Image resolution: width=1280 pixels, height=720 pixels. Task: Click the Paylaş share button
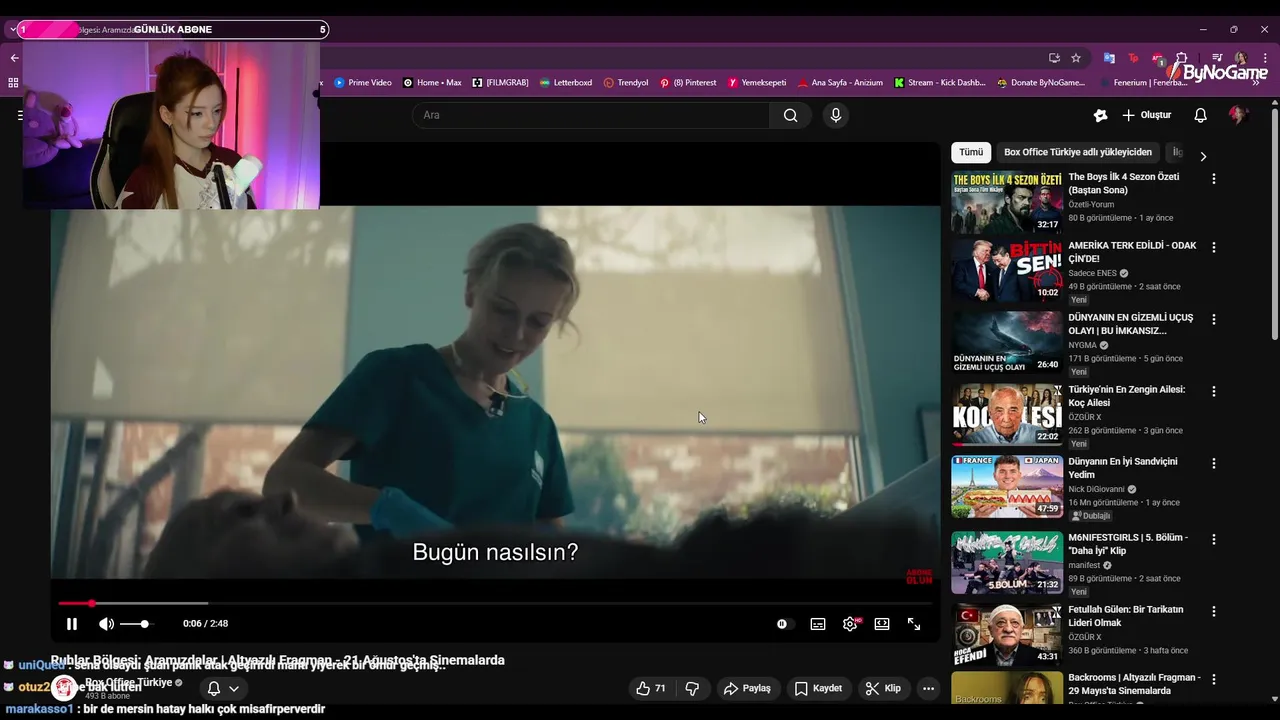(747, 688)
